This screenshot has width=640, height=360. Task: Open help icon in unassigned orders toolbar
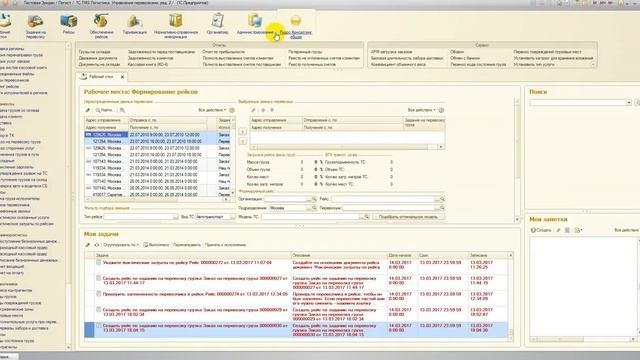232,110
